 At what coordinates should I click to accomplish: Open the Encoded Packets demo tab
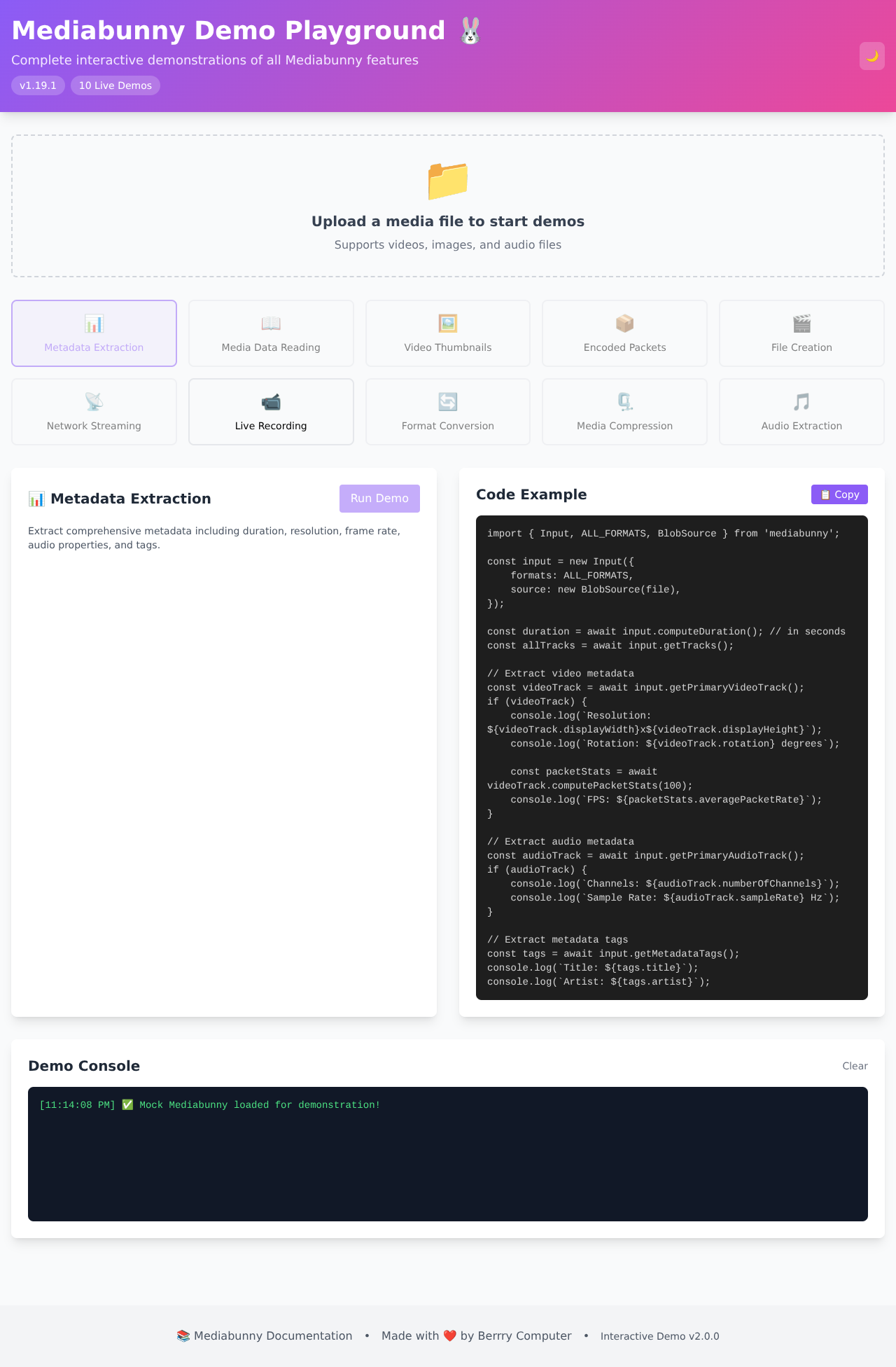[625, 333]
